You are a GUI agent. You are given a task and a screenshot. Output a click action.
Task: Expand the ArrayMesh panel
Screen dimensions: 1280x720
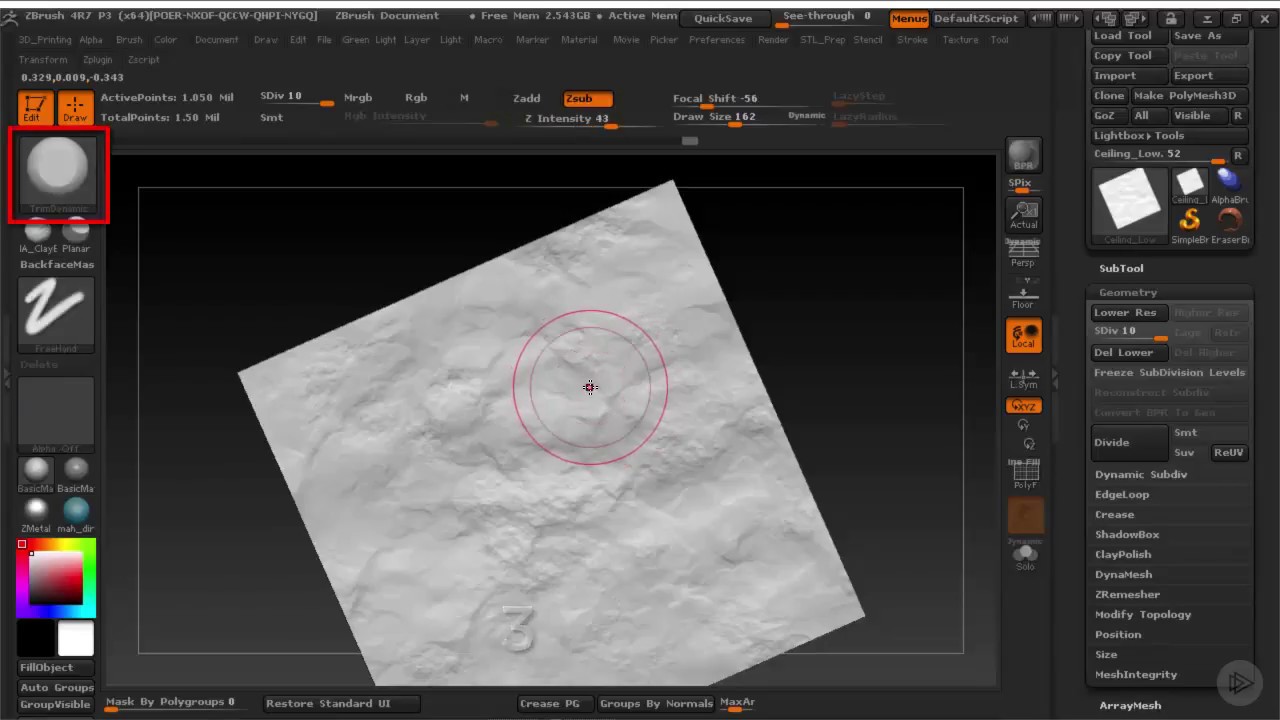click(x=1130, y=706)
